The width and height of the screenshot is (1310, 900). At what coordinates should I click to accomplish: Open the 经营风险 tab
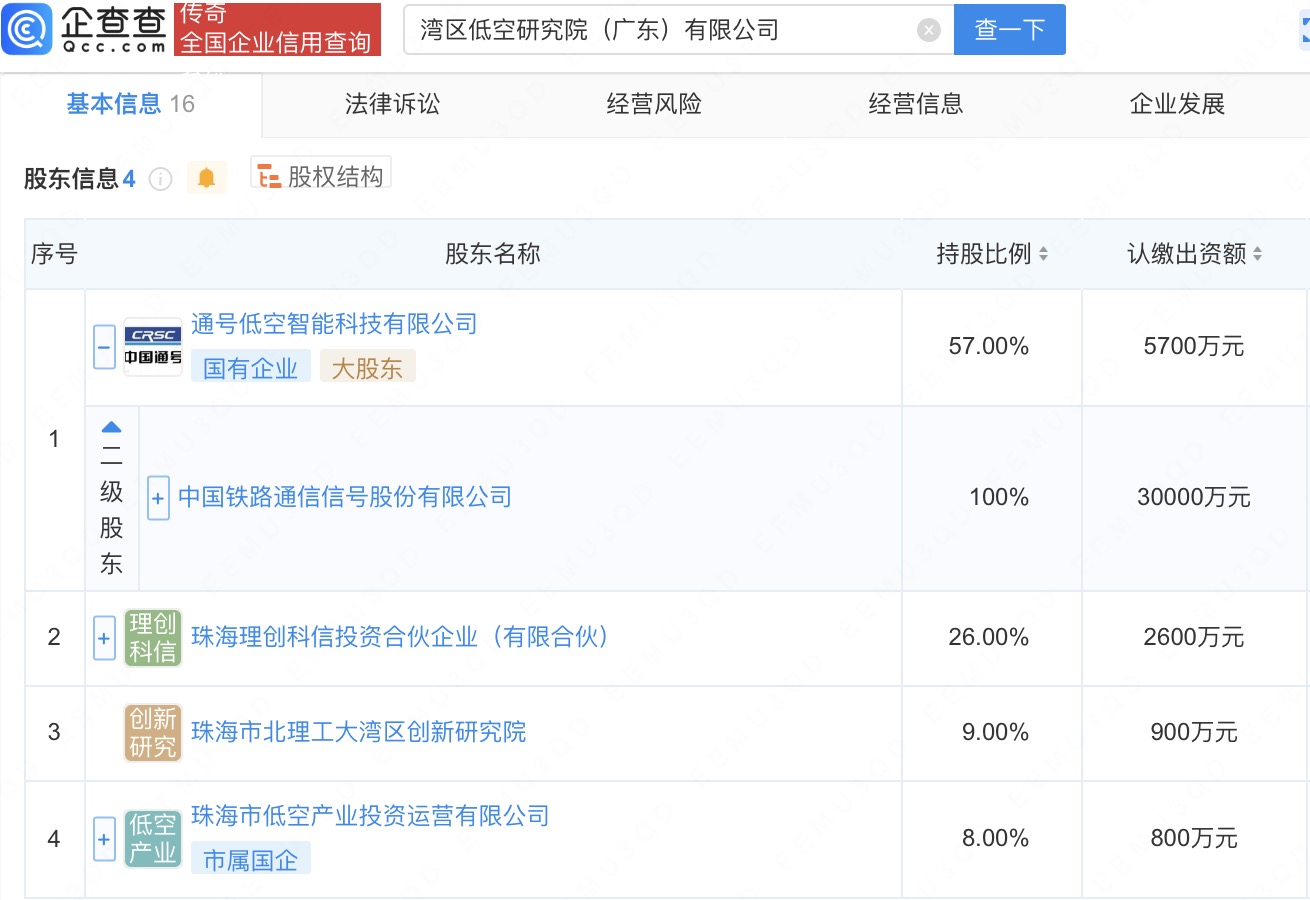654,104
